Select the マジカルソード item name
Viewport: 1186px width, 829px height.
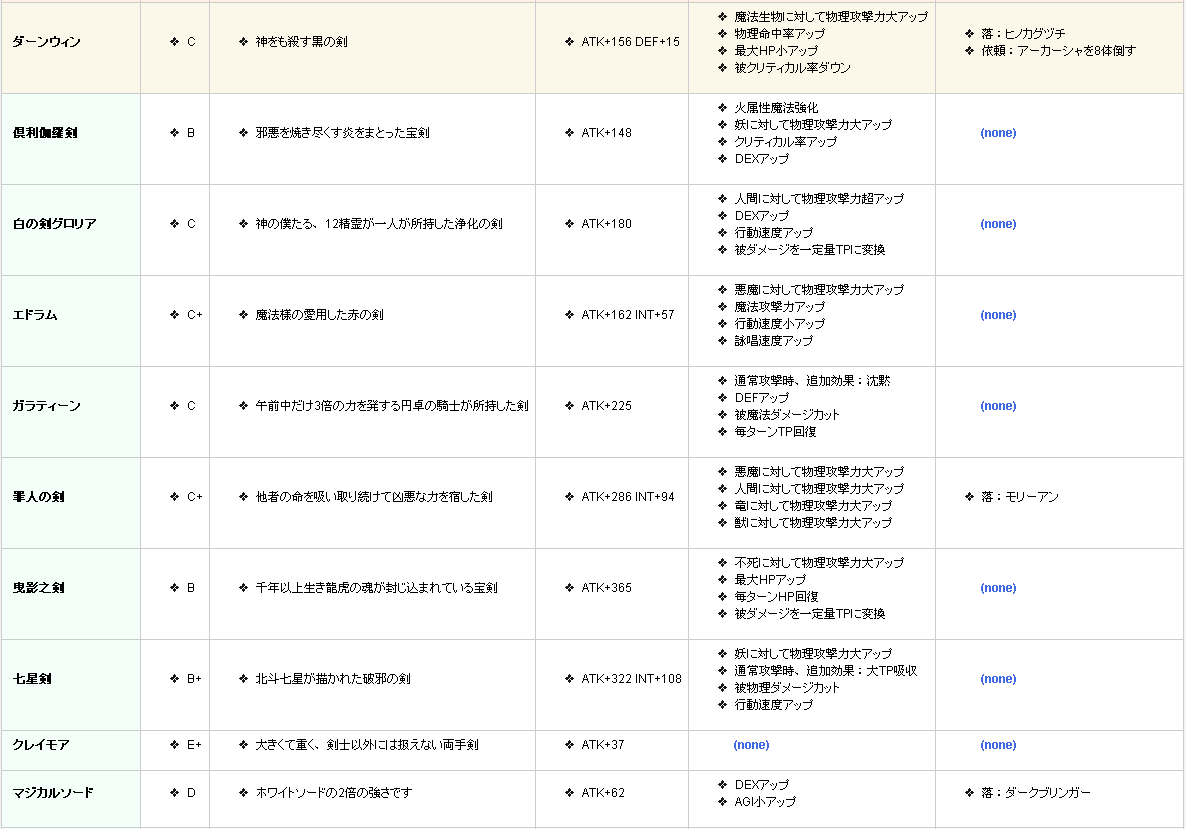(x=52, y=793)
